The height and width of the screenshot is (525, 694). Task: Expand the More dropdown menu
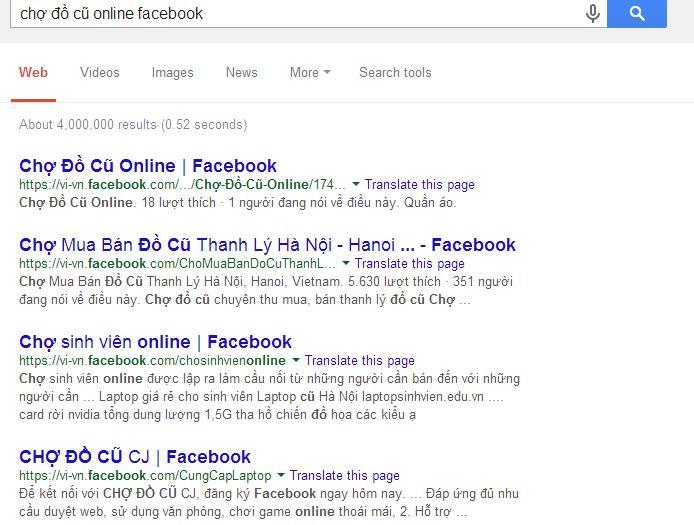309,72
